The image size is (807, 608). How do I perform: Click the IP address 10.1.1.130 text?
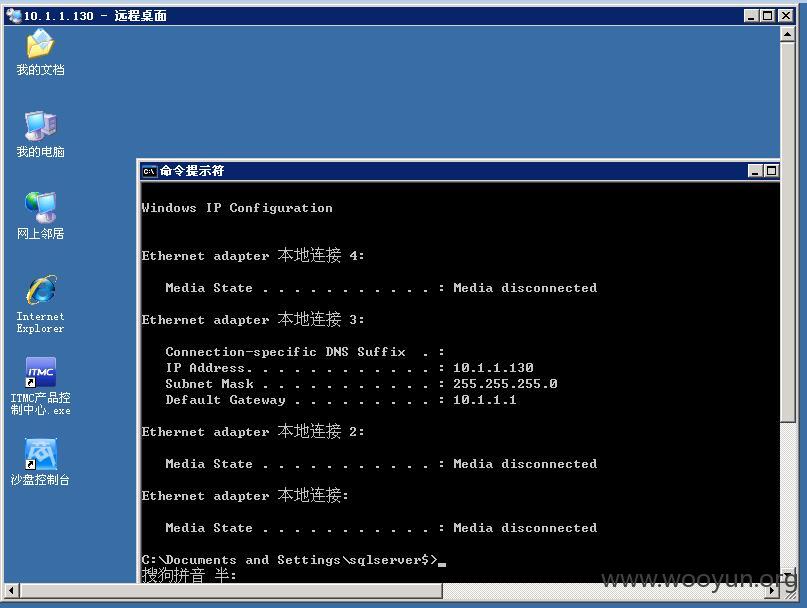pos(493,368)
